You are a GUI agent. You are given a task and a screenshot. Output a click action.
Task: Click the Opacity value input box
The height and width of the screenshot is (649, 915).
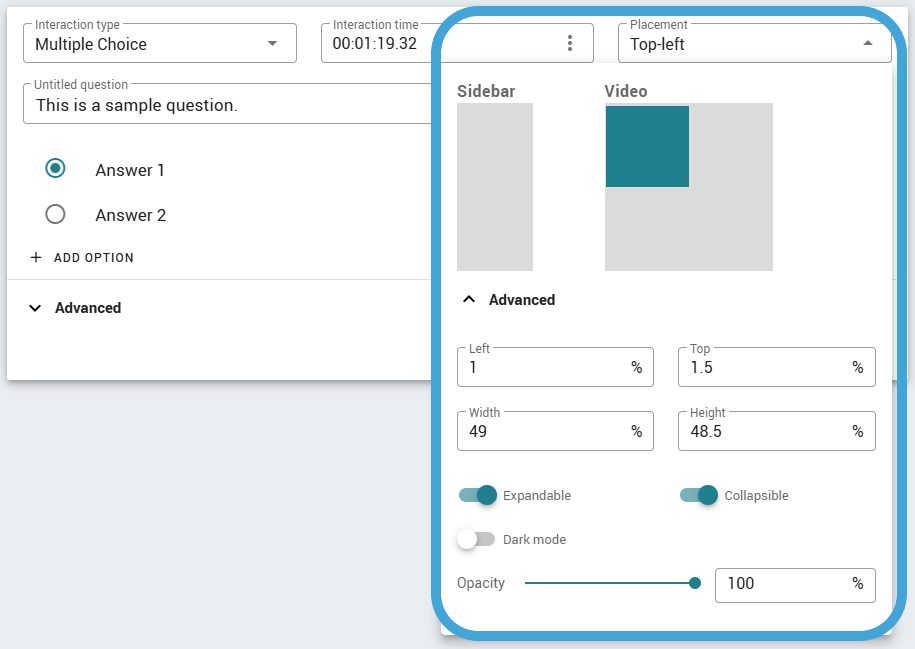(x=795, y=585)
